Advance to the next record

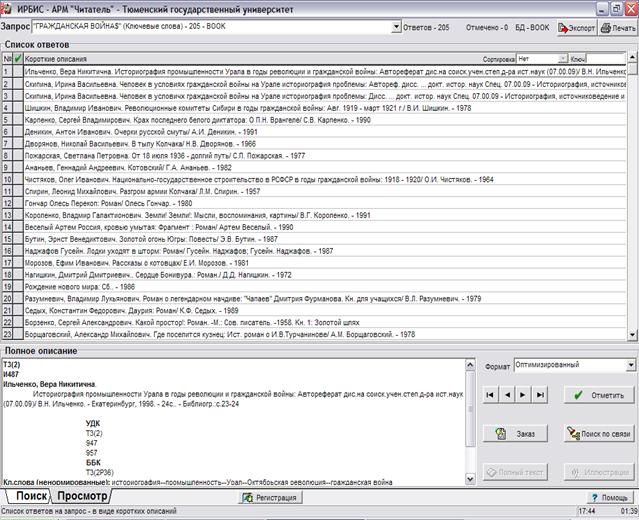click(523, 395)
